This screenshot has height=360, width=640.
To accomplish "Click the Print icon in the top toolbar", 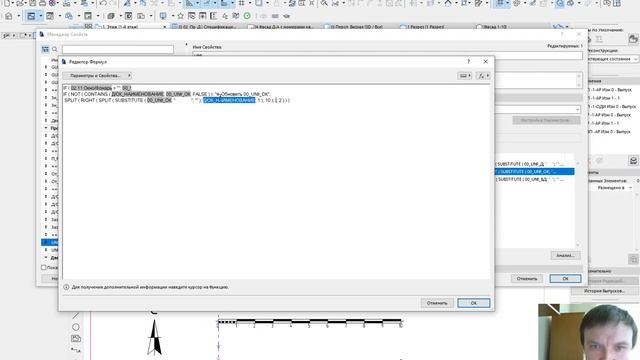I will tap(42, 3).
